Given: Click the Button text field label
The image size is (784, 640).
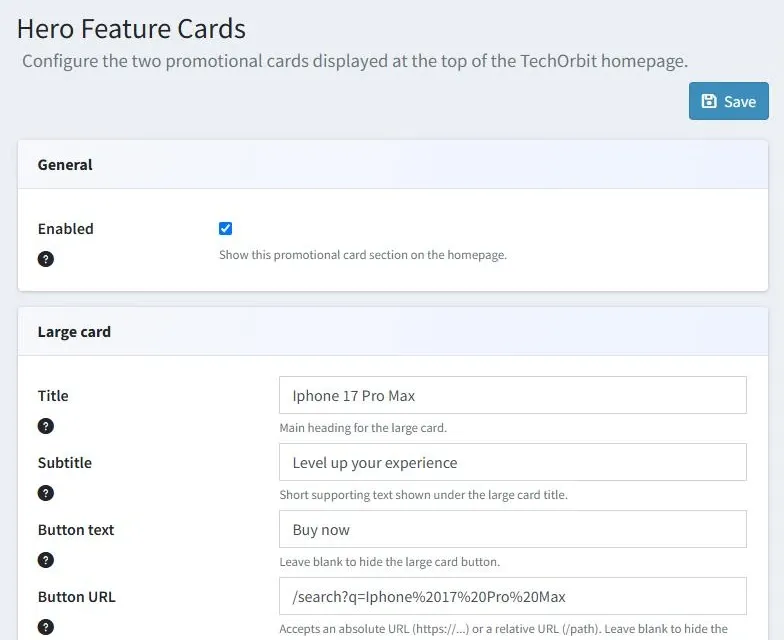Looking at the screenshot, I should [76, 530].
